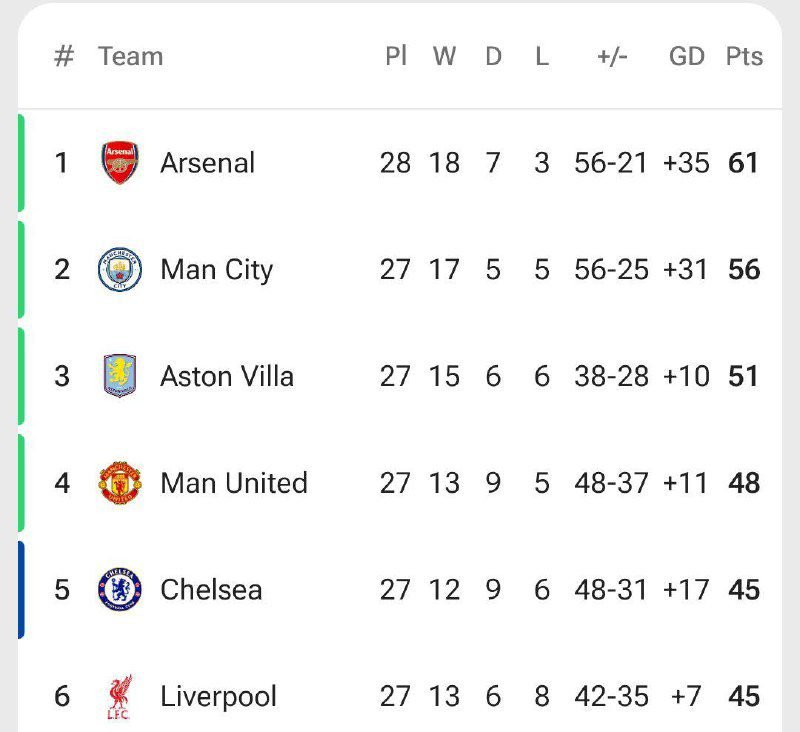The width and height of the screenshot is (800, 732).
Task: Sort standings by GD column header
Action: click(687, 56)
